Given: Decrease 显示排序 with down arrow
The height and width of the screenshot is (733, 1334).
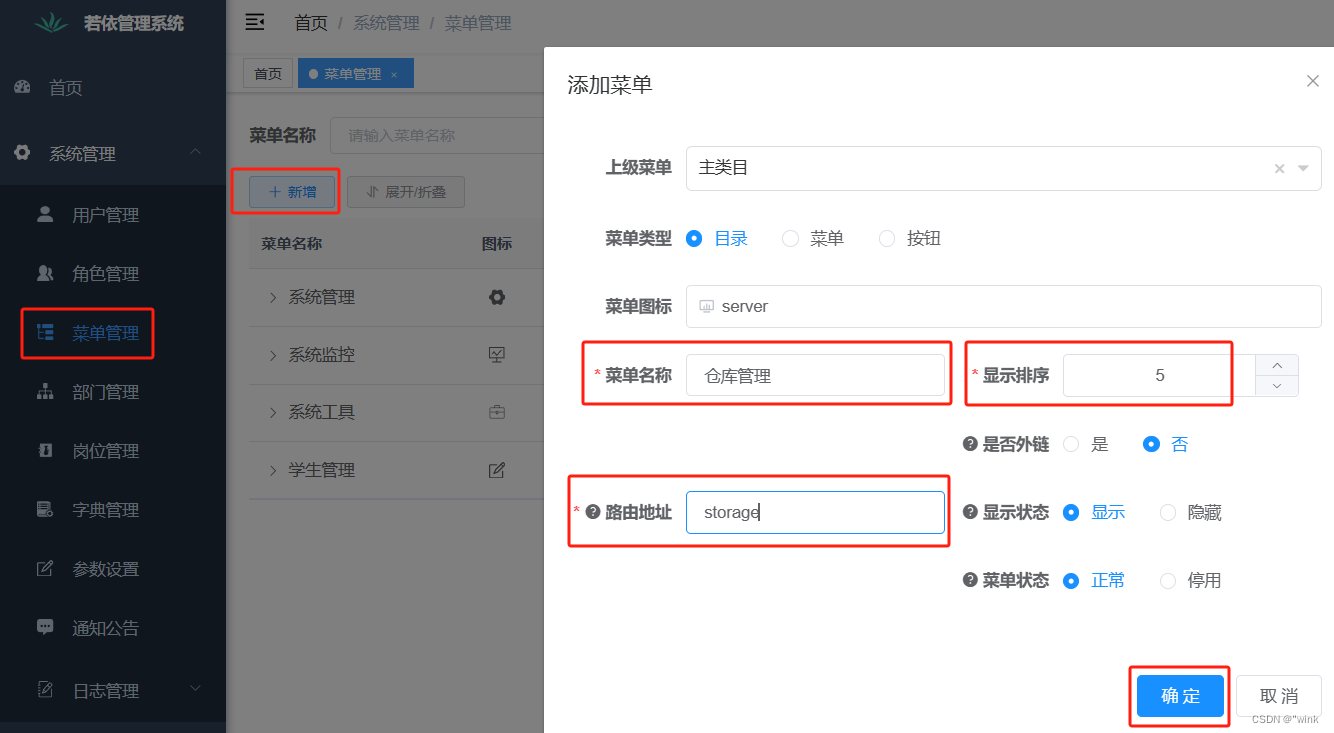Looking at the screenshot, I should 1277,386.
